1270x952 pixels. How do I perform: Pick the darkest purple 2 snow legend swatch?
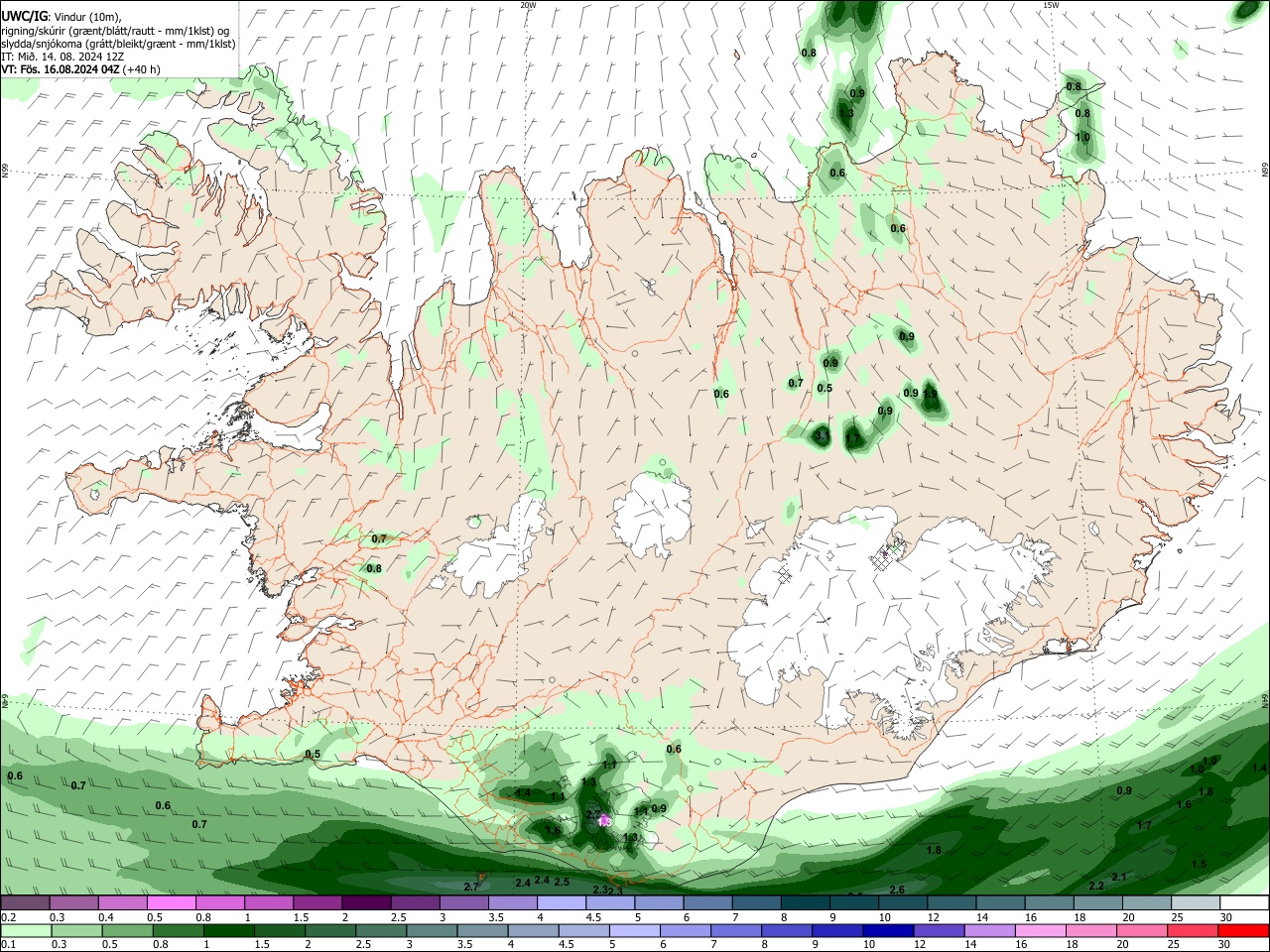pos(365,902)
